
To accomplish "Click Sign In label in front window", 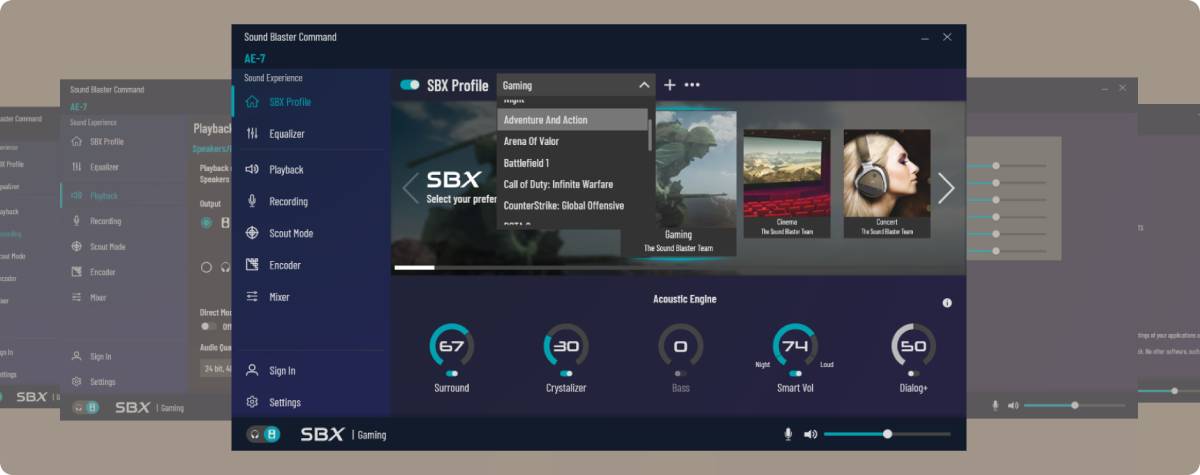I will pyautogui.click(x=282, y=371).
